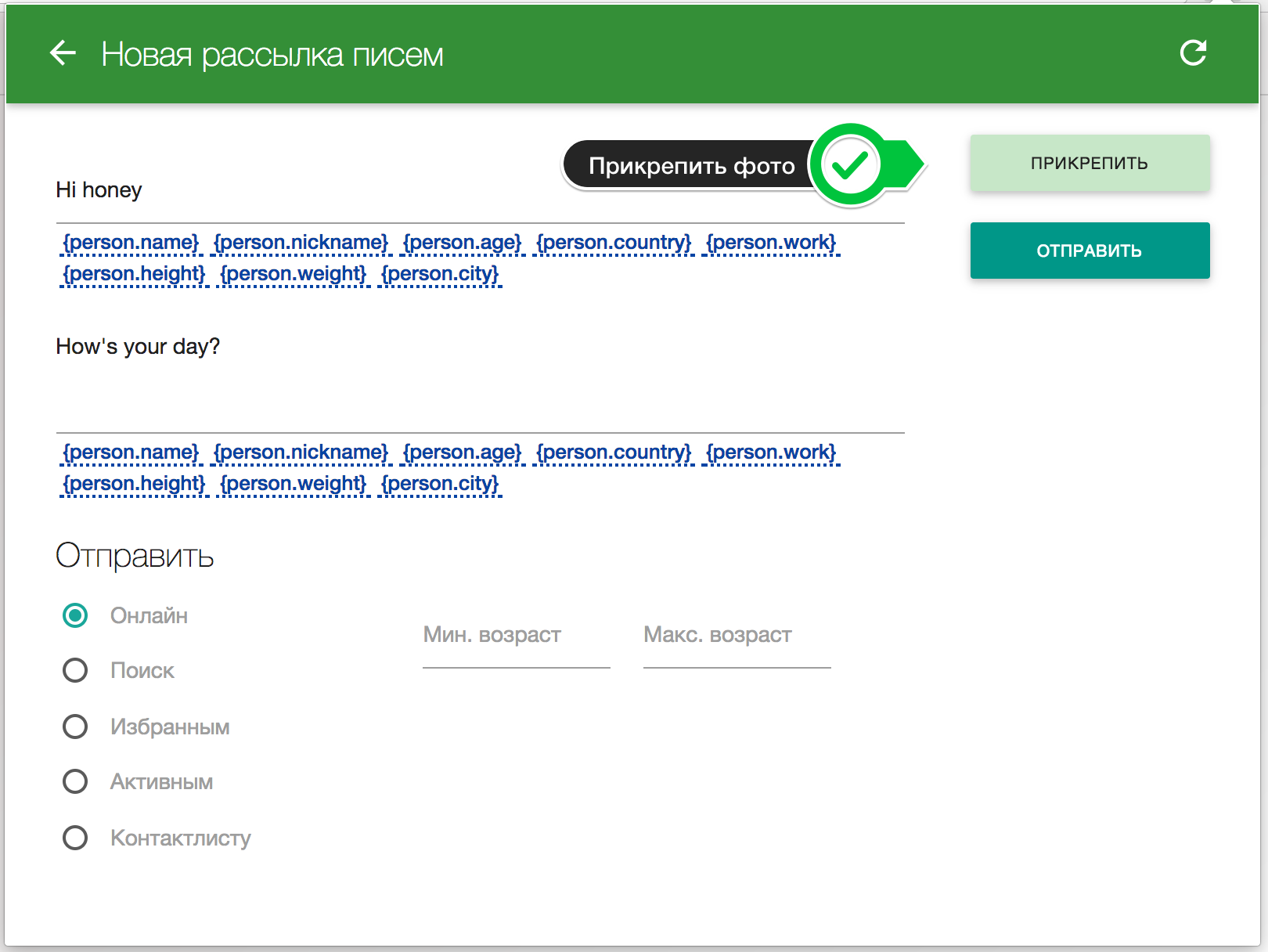Insert {person.weight} tag under the message body
This screenshot has width=1268, height=952.
coord(293,484)
